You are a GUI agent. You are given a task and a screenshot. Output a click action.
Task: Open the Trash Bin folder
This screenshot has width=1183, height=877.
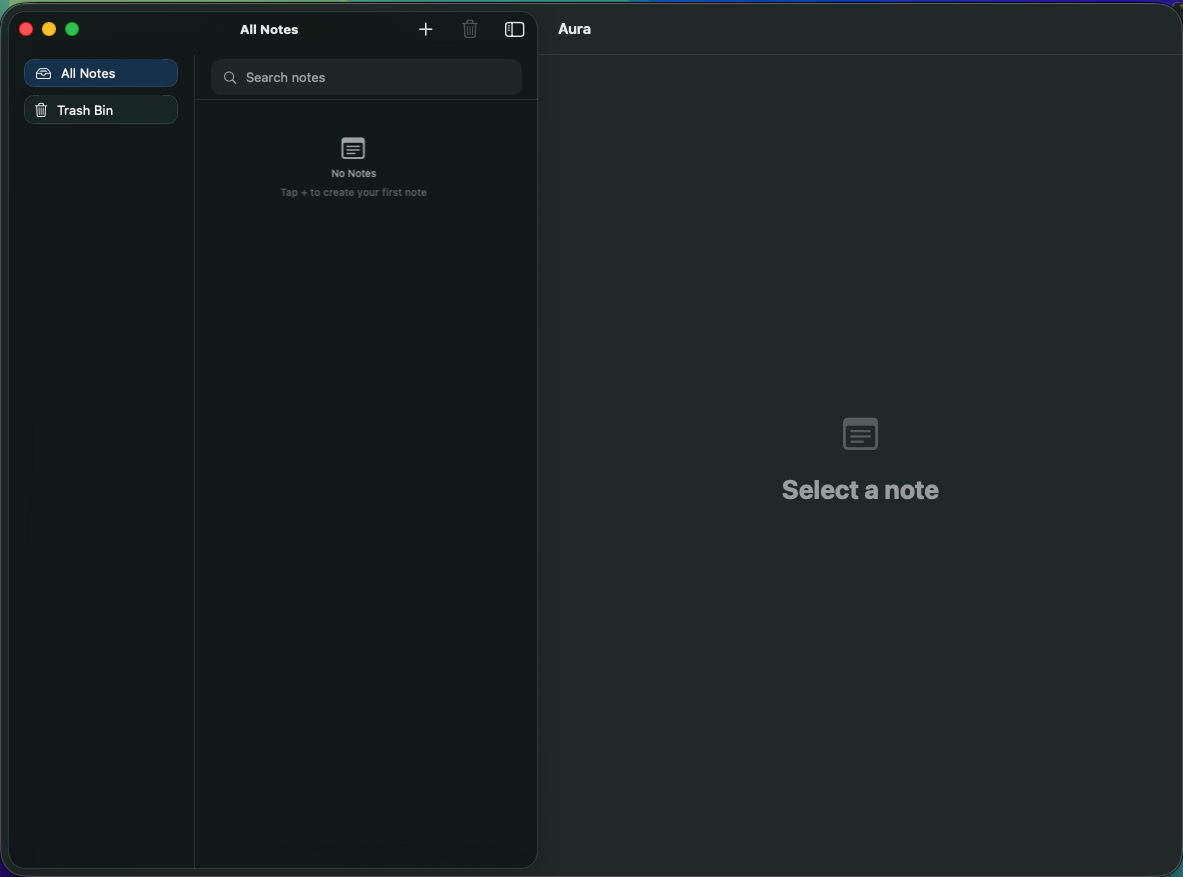pos(100,110)
